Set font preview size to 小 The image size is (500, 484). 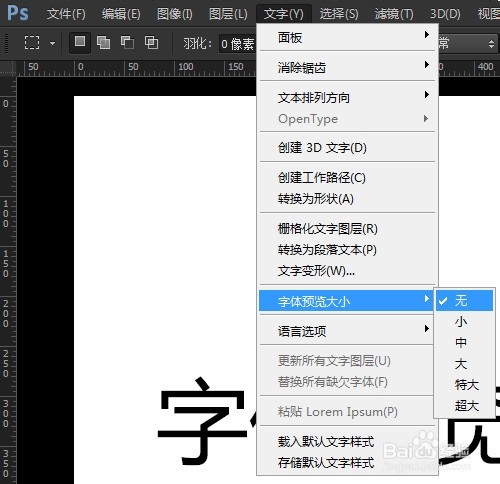pyautogui.click(x=464, y=321)
